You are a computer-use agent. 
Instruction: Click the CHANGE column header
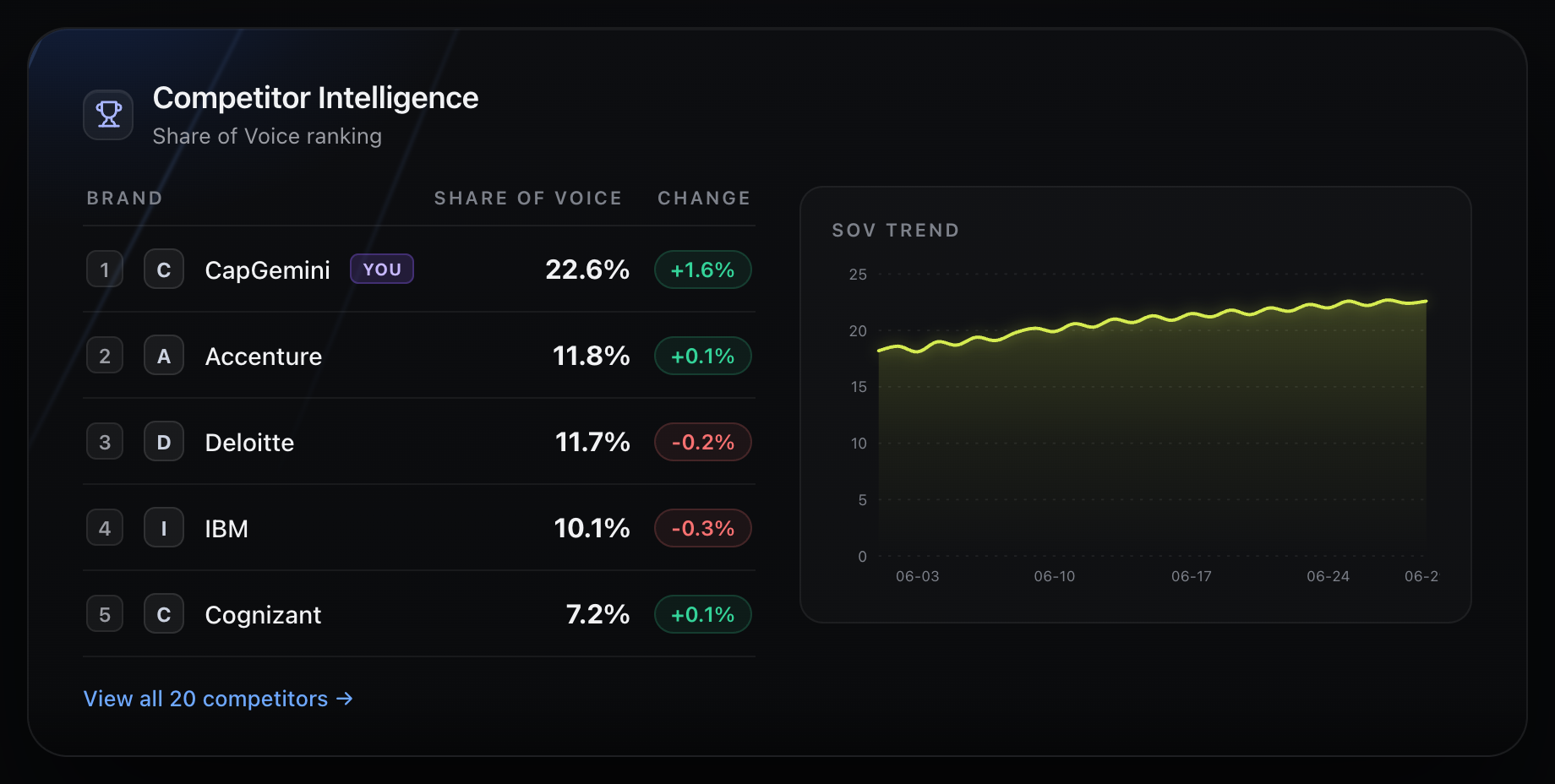704,198
